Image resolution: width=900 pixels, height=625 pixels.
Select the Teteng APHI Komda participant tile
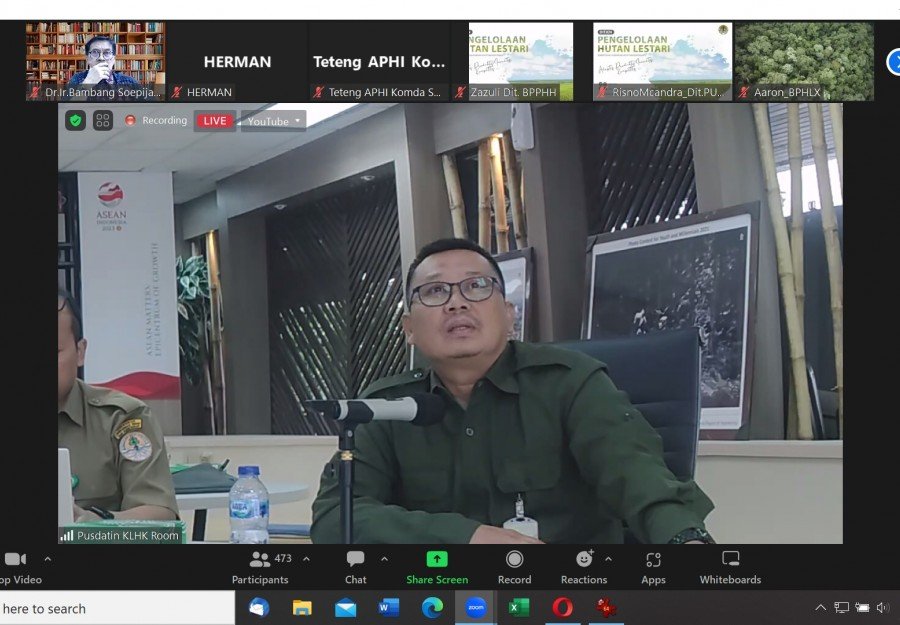coord(379,61)
